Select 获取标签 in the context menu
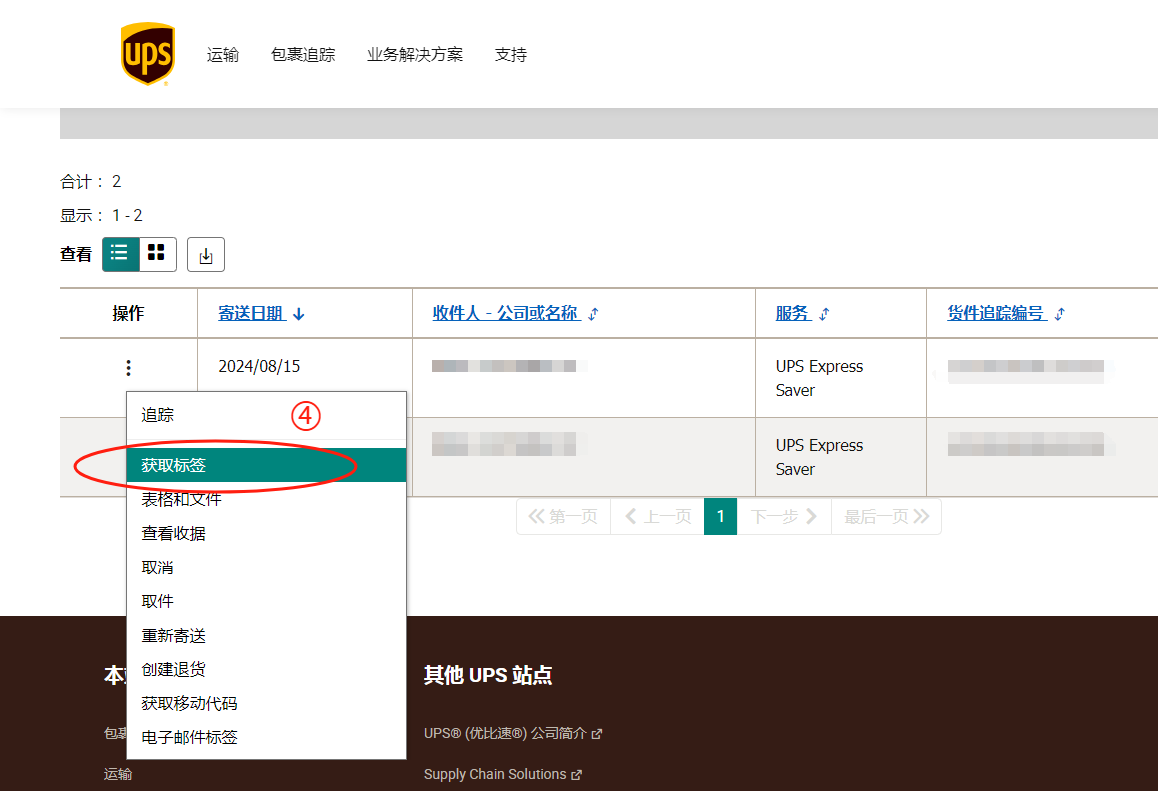This screenshot has width=1158, height=791. [x=267, y=465]
